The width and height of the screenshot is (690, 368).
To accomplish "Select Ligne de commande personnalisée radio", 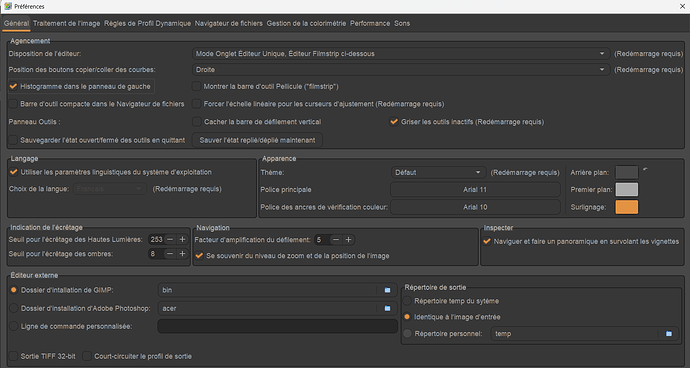I will pyautogui.click(x=14, y=326).
